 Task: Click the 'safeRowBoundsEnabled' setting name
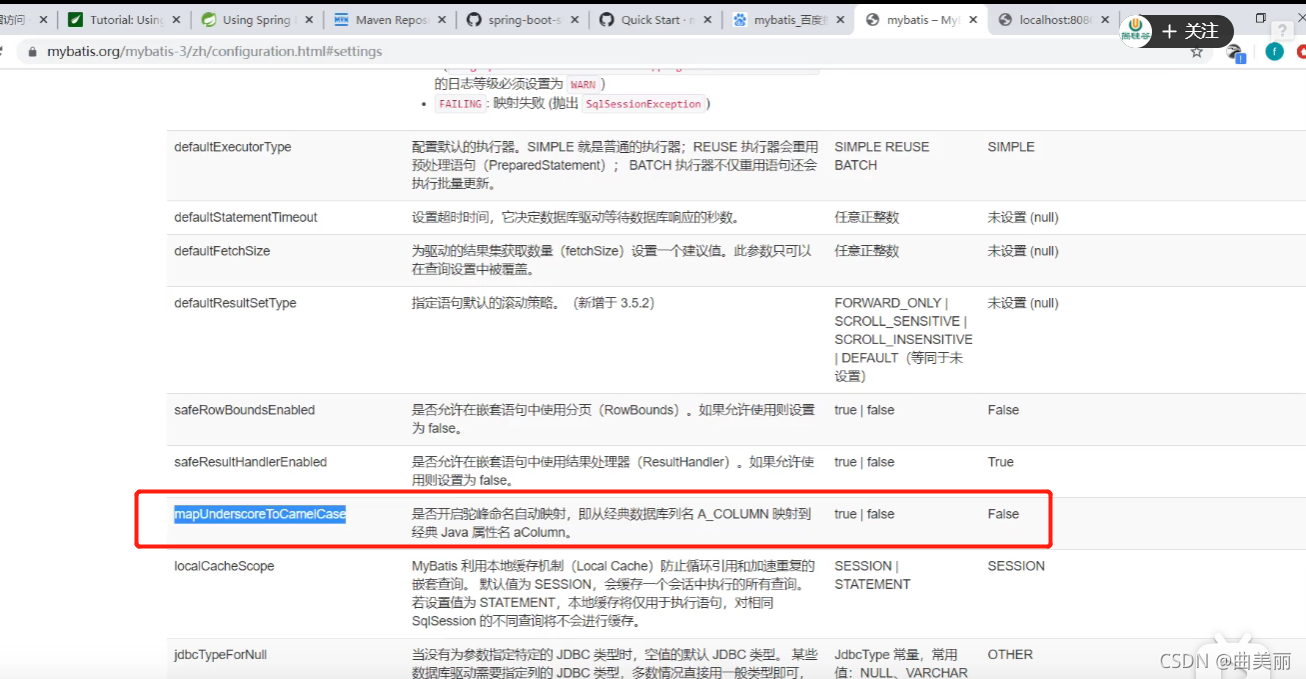tap(244, 410)
